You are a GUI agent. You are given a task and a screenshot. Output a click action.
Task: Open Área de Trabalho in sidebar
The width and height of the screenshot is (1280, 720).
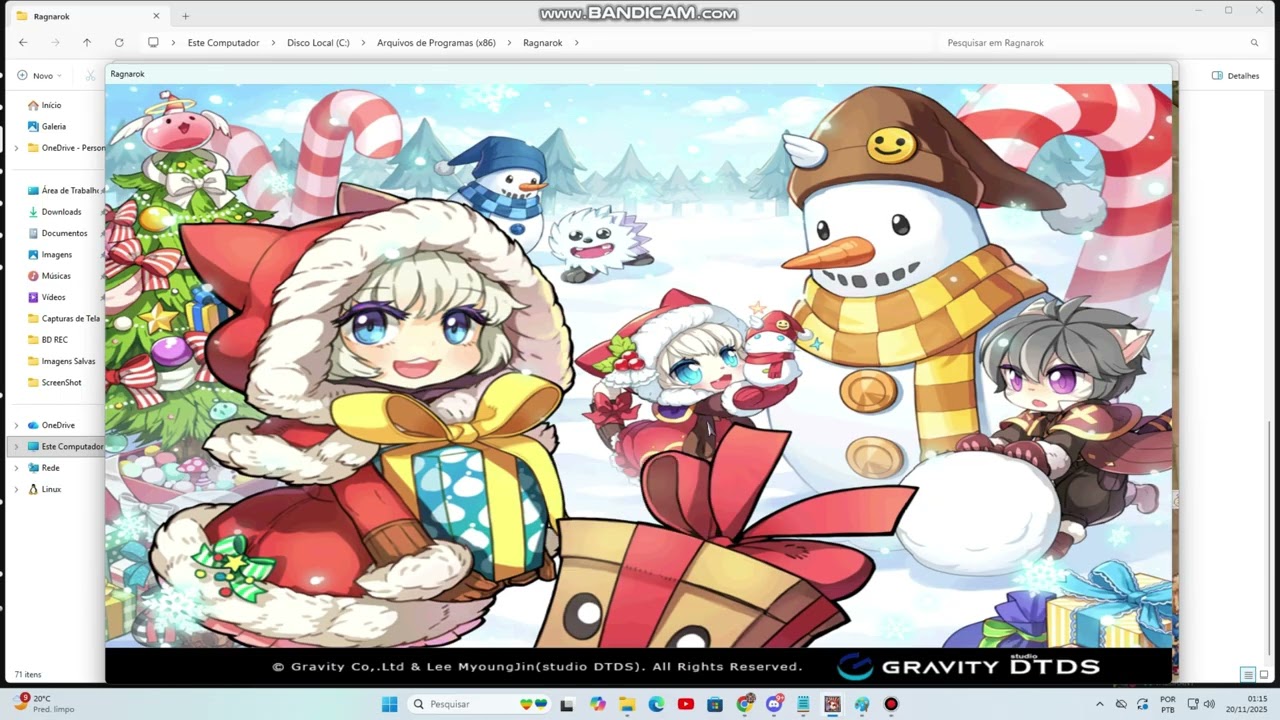pyautogui.click(x=64, y=190)
